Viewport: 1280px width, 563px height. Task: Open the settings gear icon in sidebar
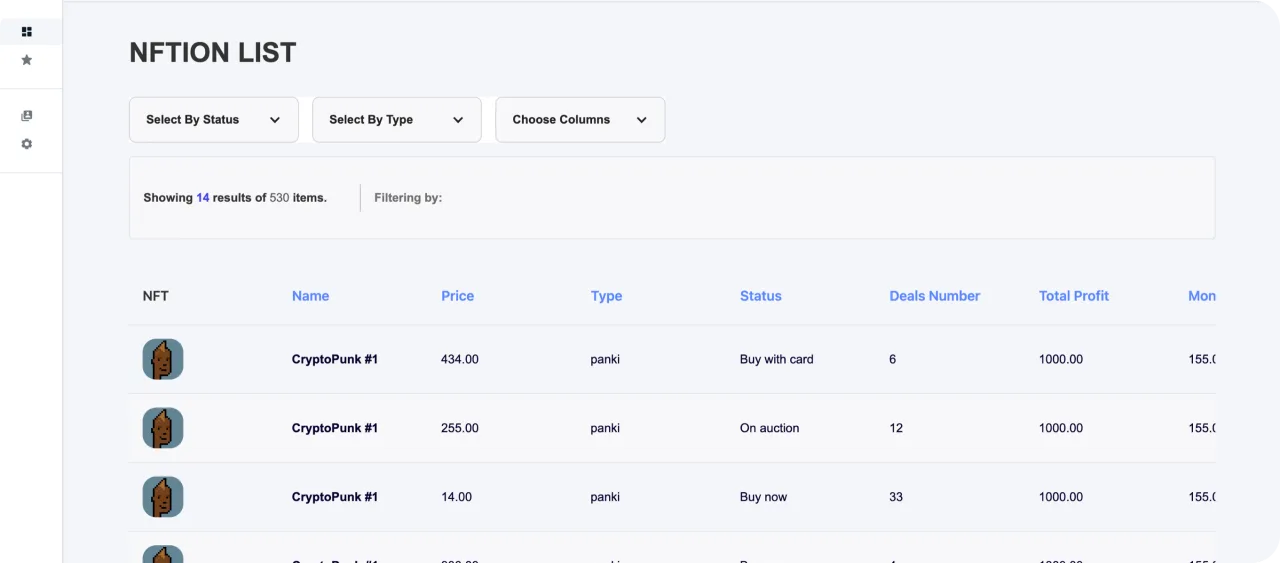click(27, 144)
